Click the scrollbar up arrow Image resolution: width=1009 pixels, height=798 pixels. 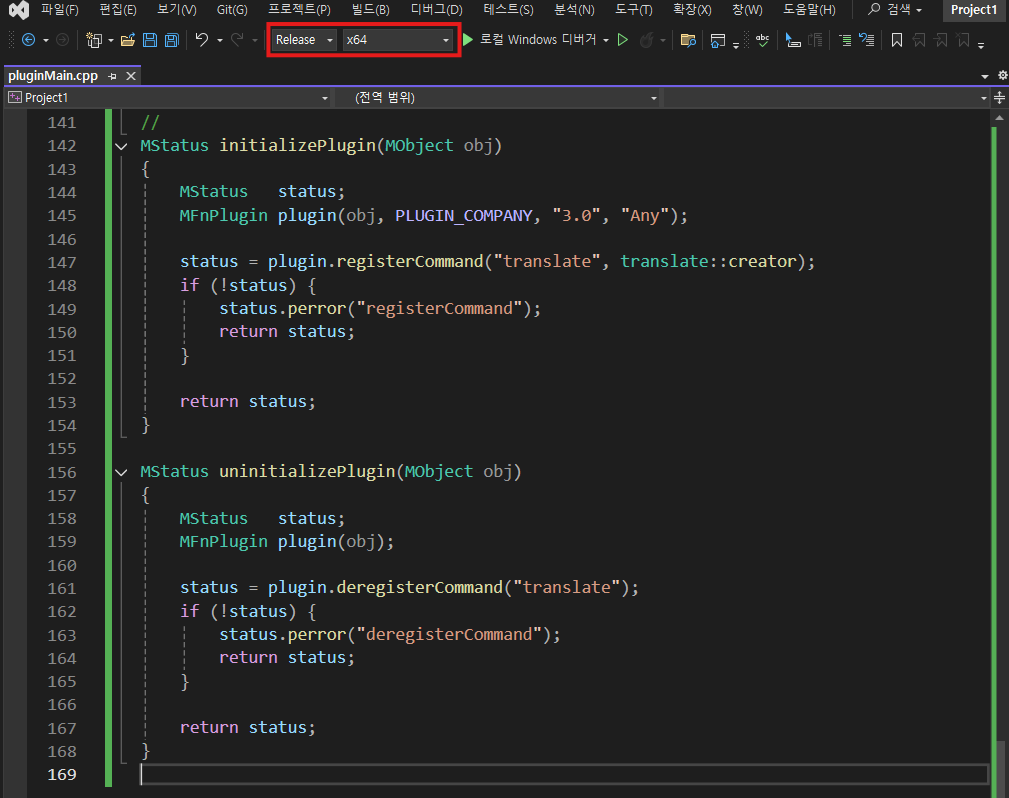(999, 118)
